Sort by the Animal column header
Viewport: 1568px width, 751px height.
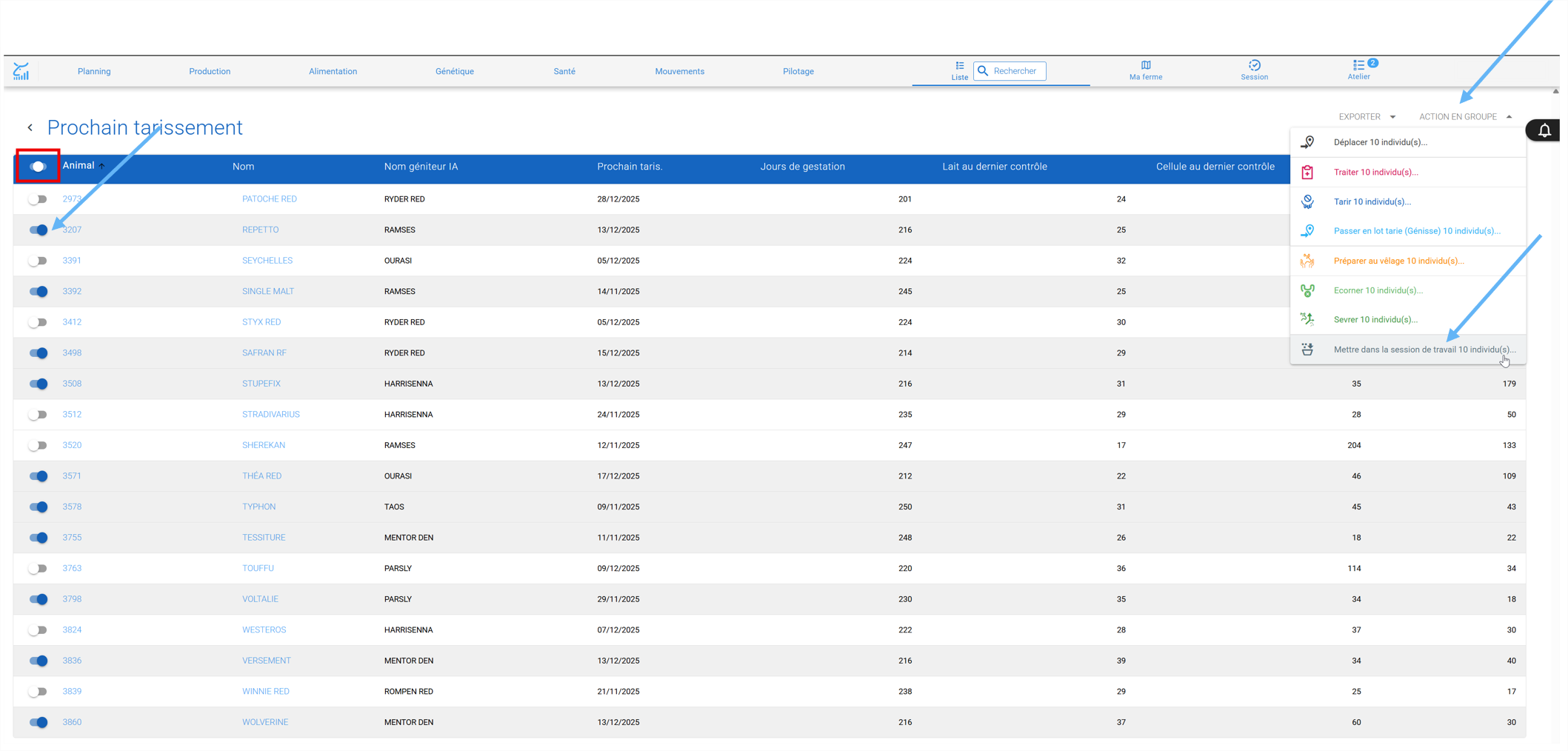84,166
